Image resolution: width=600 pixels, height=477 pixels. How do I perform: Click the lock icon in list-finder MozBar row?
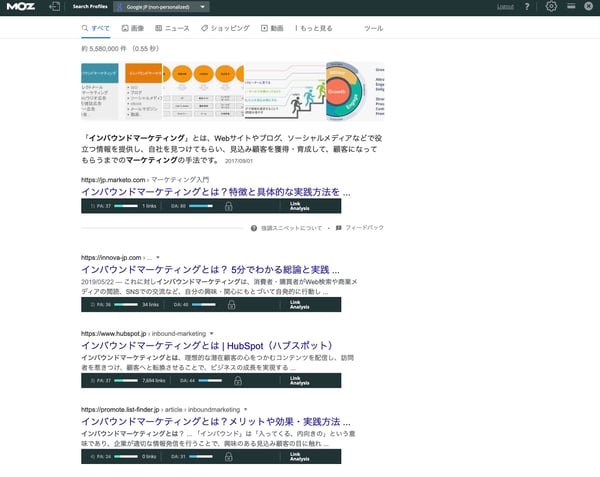pyautogui.click(x=228, y=457)
